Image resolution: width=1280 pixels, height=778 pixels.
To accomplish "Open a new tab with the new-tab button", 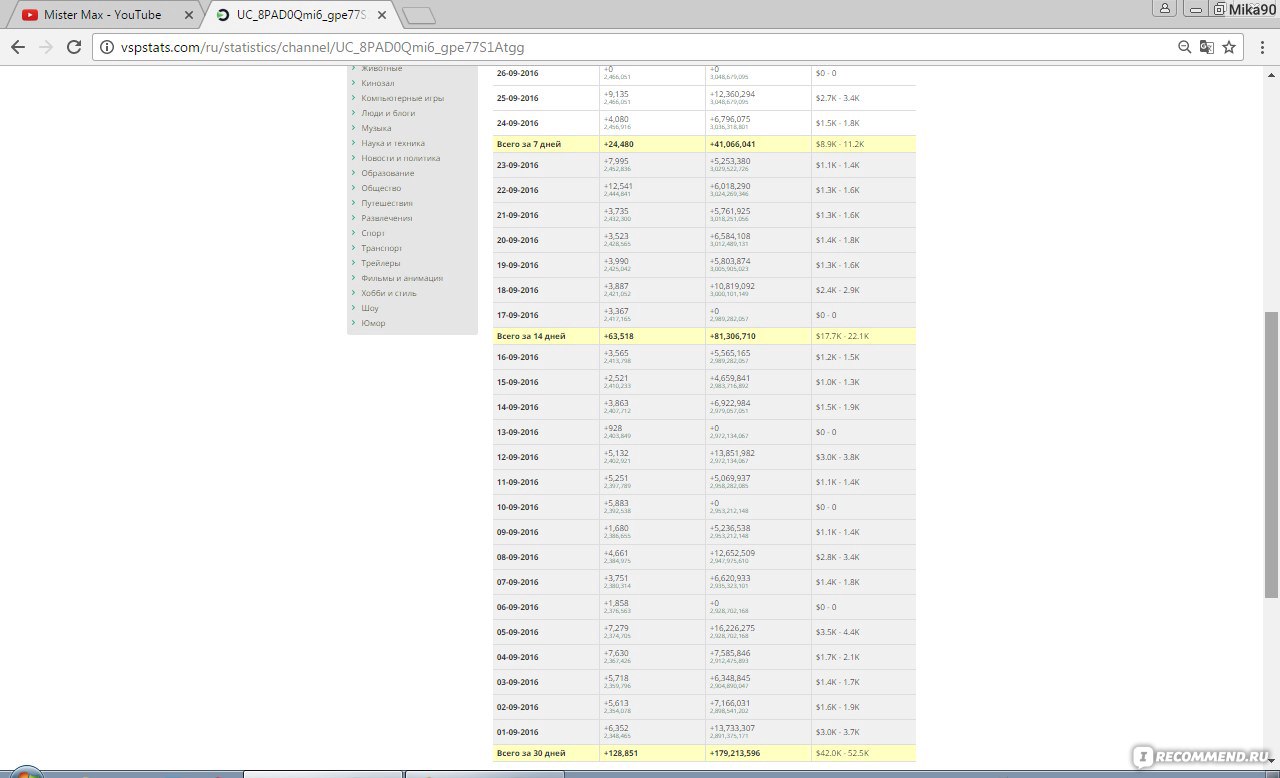I will (x=419, y=15).
